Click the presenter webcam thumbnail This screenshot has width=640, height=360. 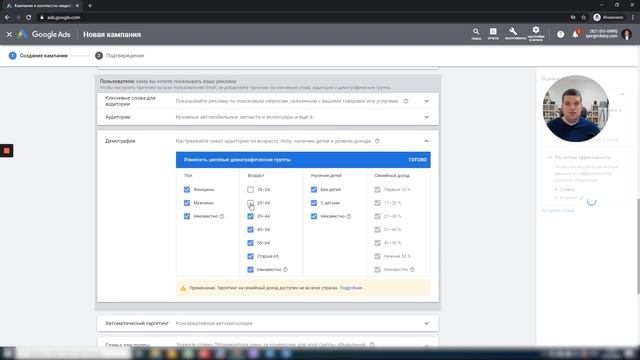(x=576, y=109)
